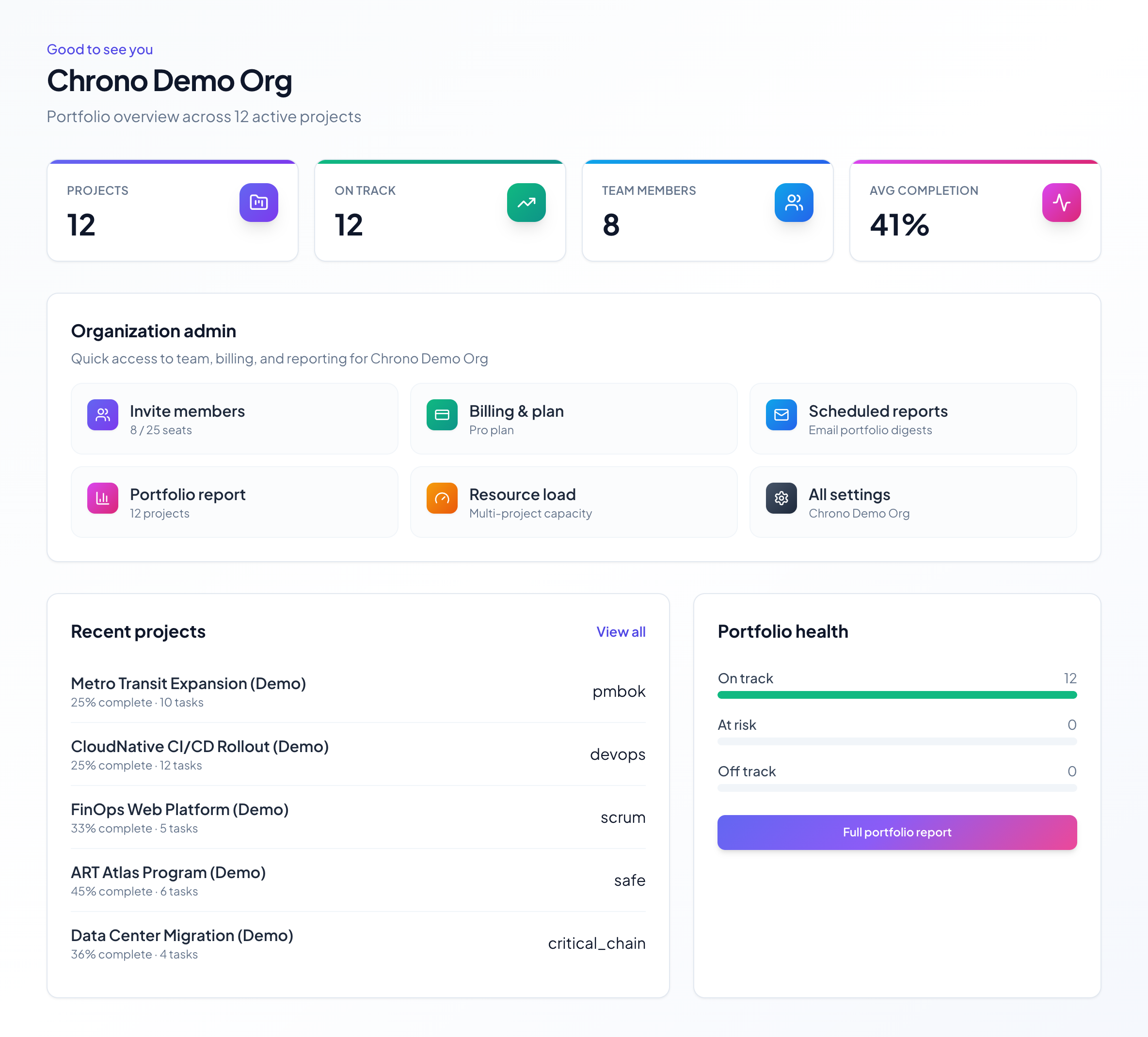Click the 'Good to see you' greeting

tap(100, 49)
